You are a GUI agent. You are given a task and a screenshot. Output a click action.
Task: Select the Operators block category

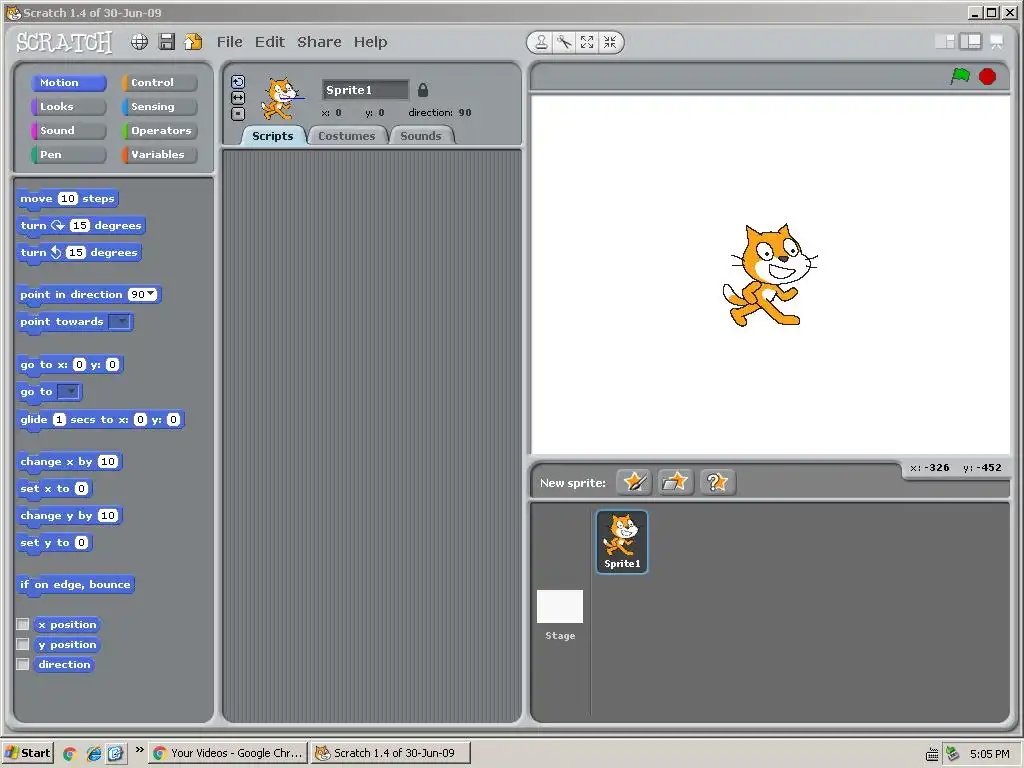pyautogui.click(x=159, y=131)
